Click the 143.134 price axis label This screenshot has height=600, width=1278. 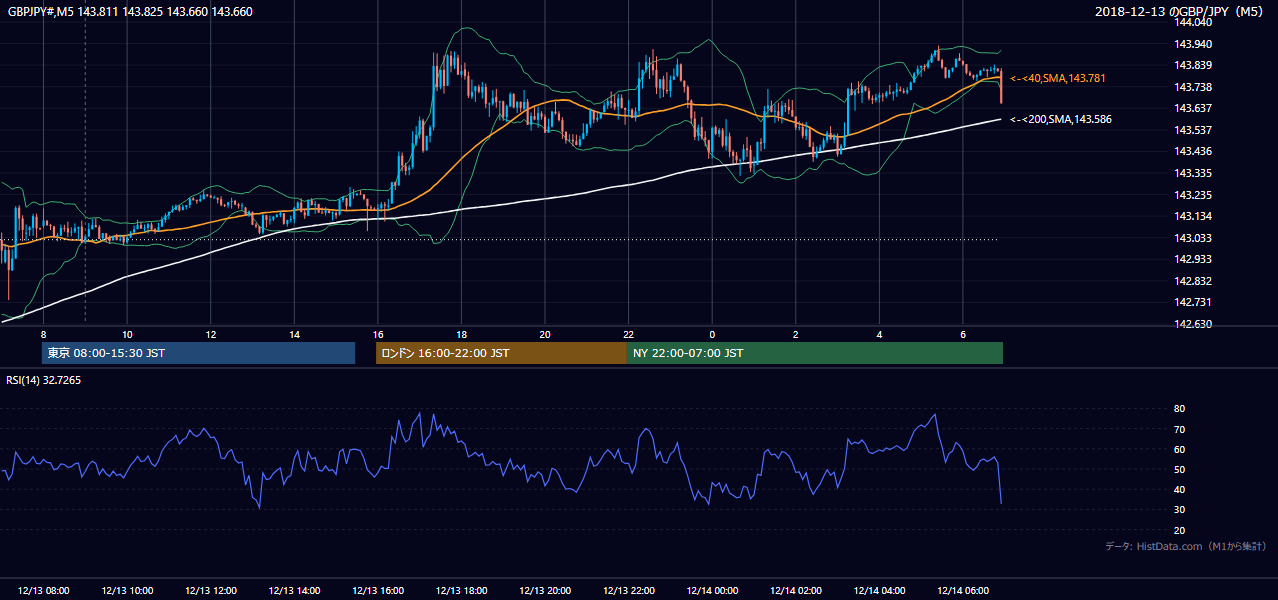point(1193,216)
